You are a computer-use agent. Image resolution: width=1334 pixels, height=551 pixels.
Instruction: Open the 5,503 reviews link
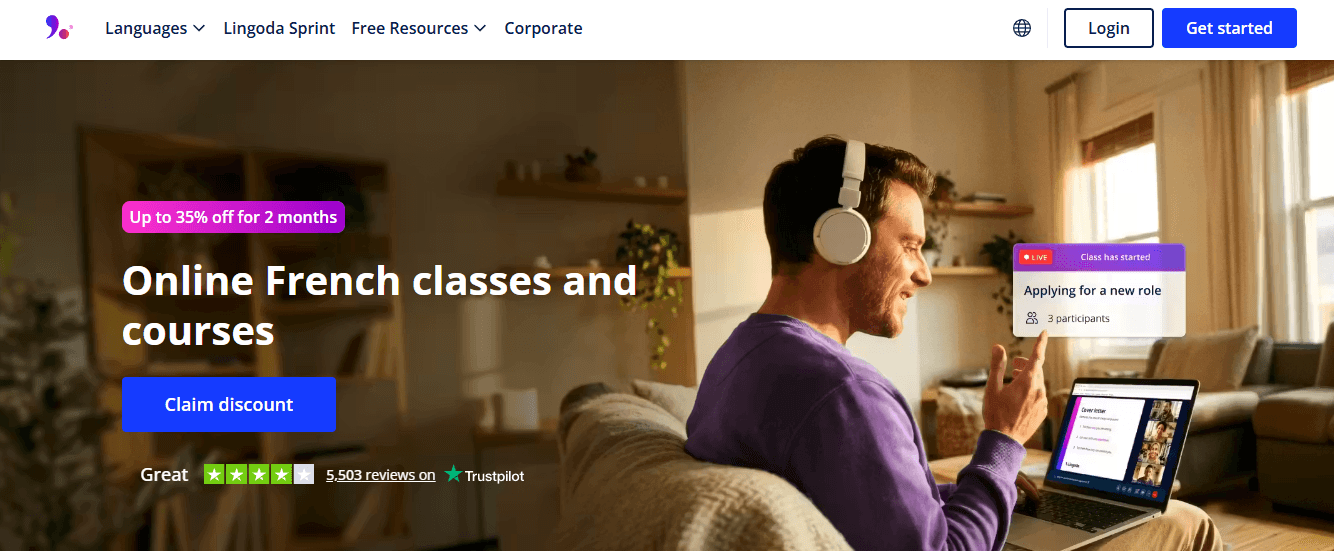pyautogui.click(x=381, y=475)
